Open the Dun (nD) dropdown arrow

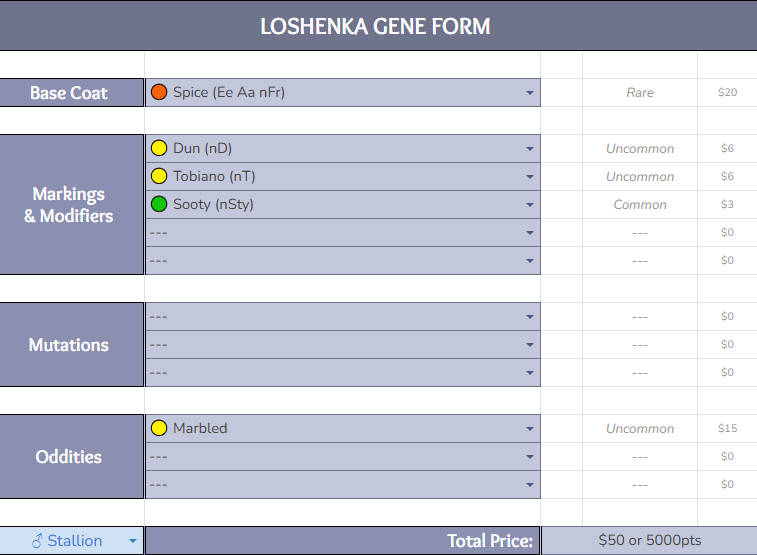(529, 149)
